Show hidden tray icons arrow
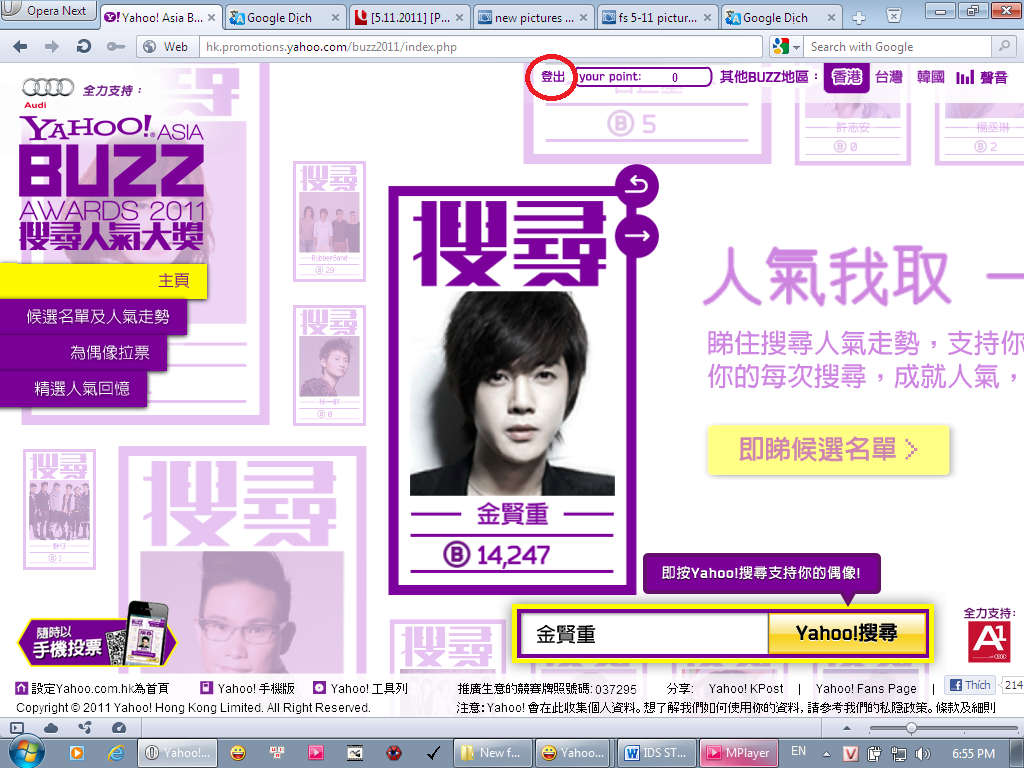The image size is (1024, 768). click(x=826, y=754)
